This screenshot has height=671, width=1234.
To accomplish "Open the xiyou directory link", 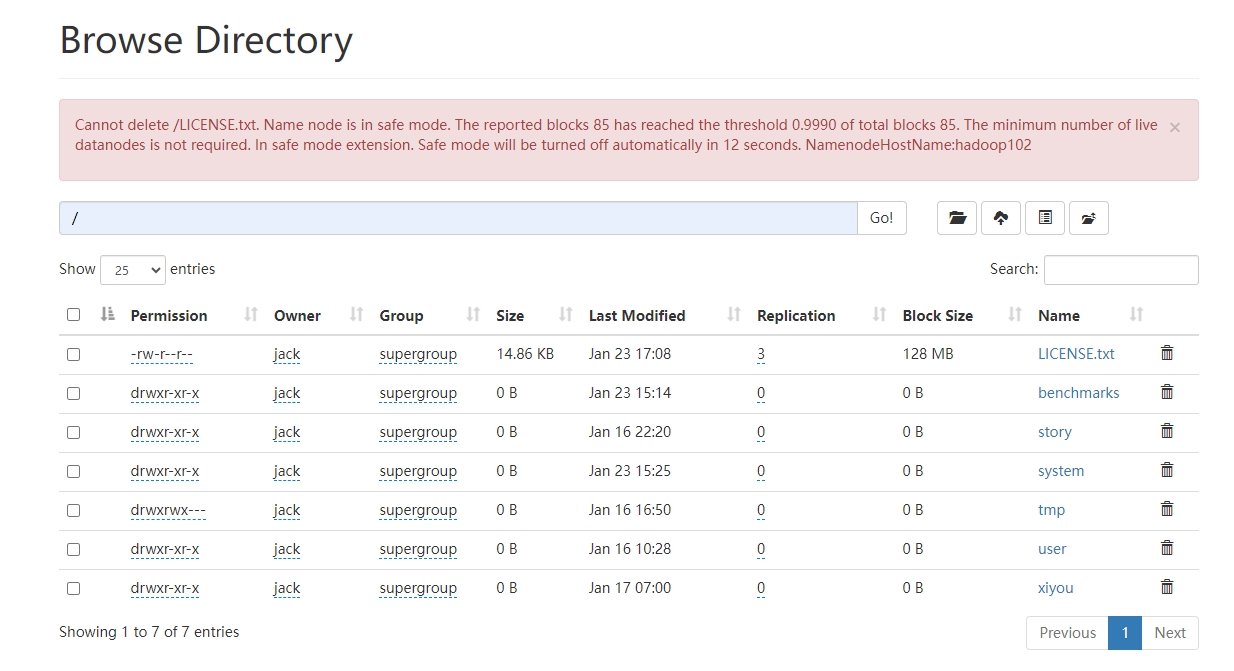I will (1056, 588).
